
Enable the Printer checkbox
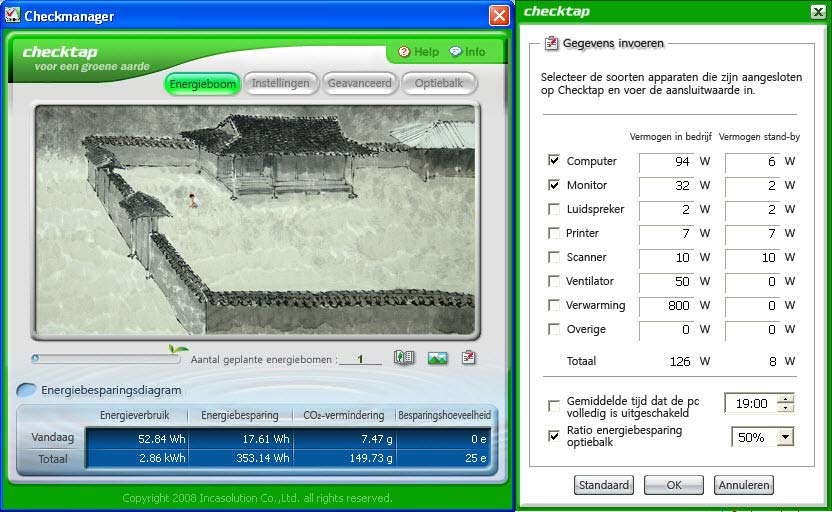[x=553, y=233]
